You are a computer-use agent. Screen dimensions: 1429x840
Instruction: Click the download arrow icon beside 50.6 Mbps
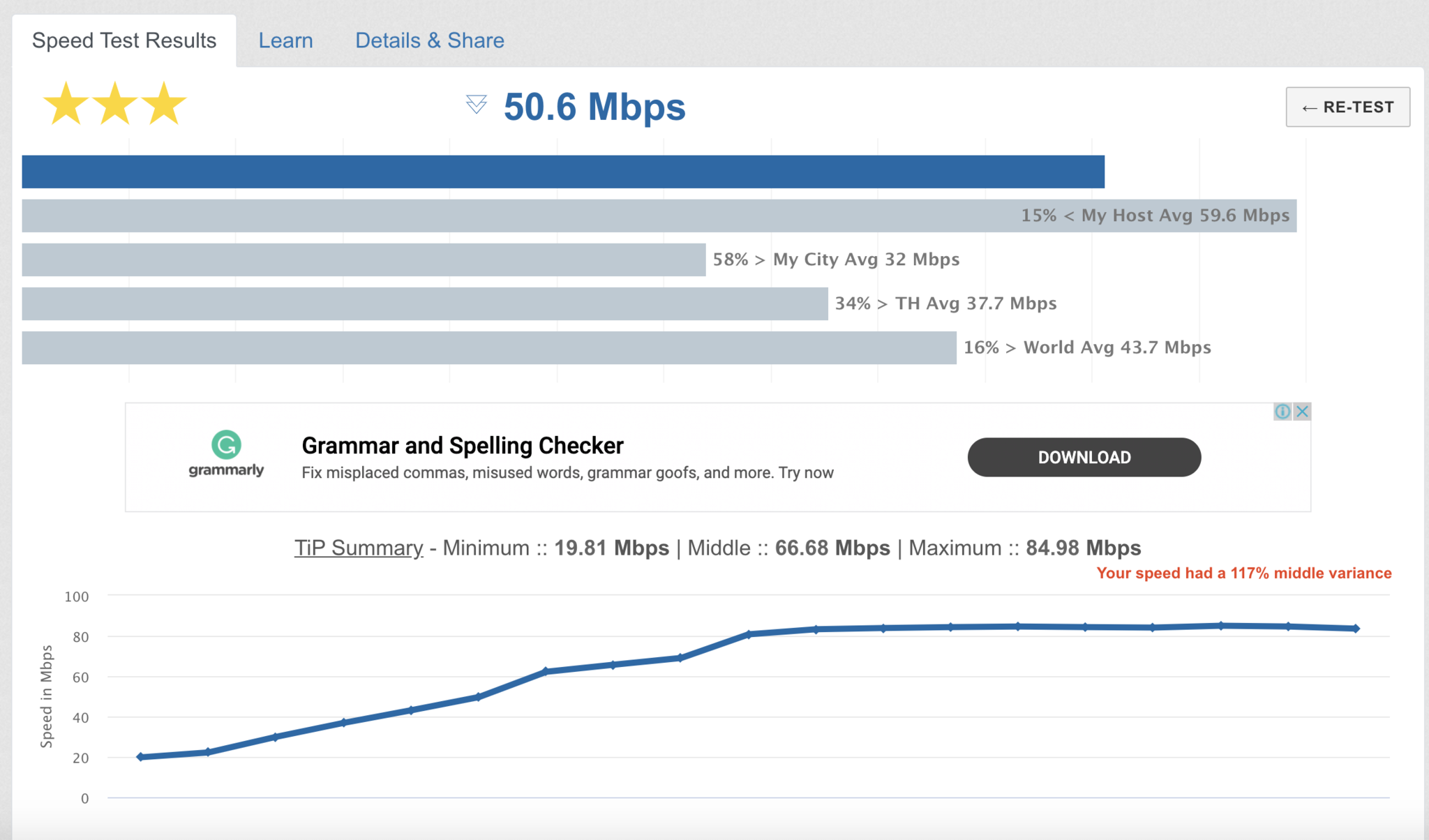point(477,105)
